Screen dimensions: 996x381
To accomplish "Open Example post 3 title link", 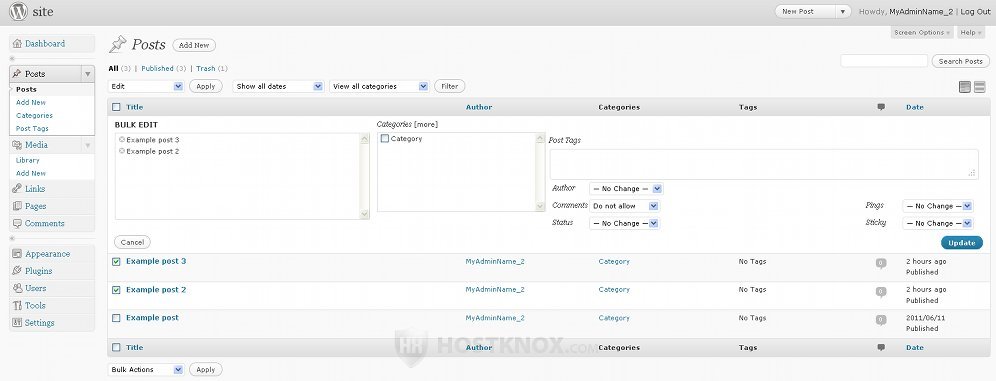I will pyautogui.click(x=156, y=261).
